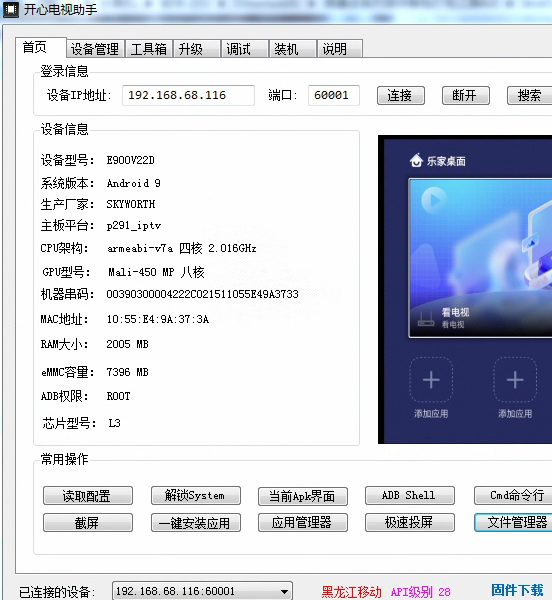Click the 固件下载 link

(517, 590)
